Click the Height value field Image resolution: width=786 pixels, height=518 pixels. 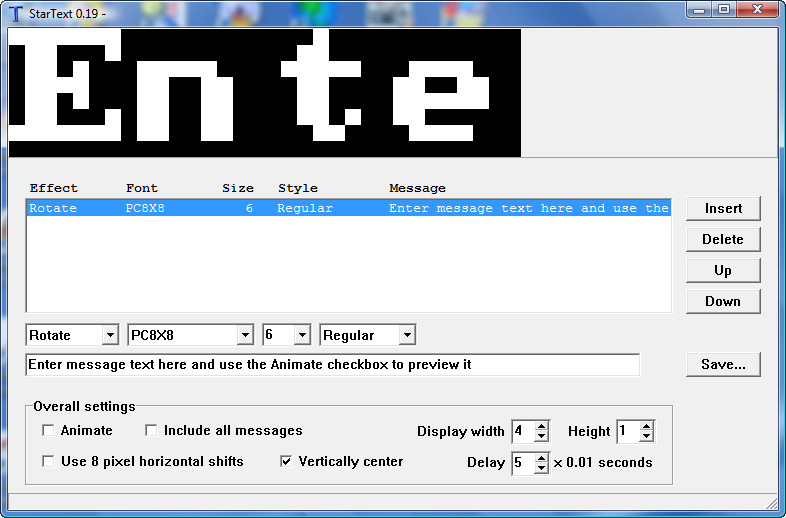[629, 431]
